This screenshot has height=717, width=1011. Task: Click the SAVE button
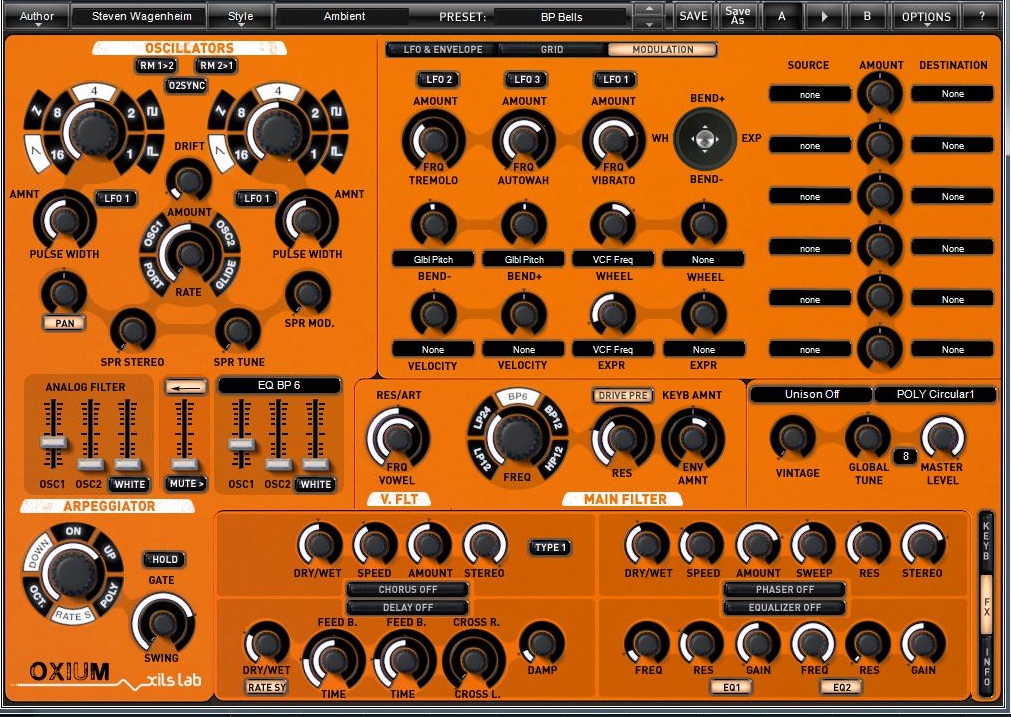point(693,16)
